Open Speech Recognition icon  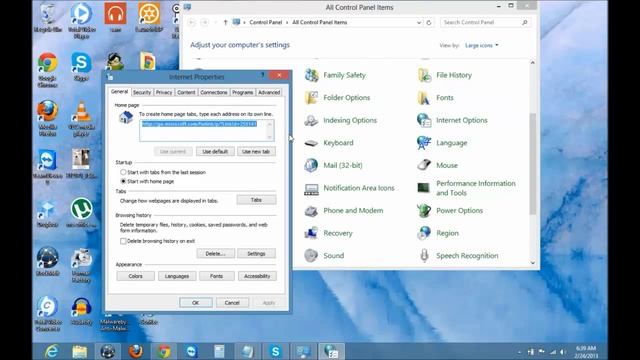(424, 256)
